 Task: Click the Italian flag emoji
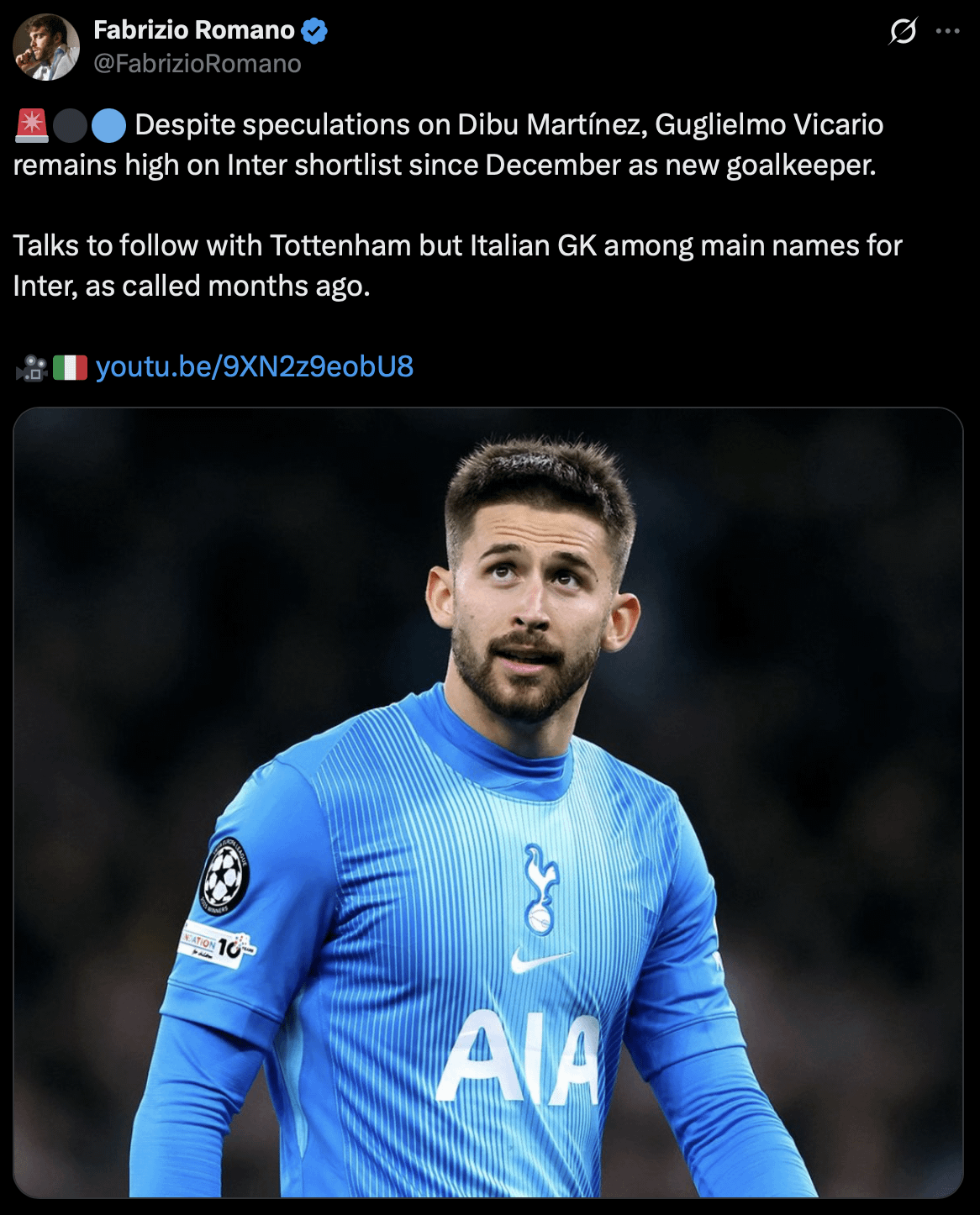tap(71, 367)
